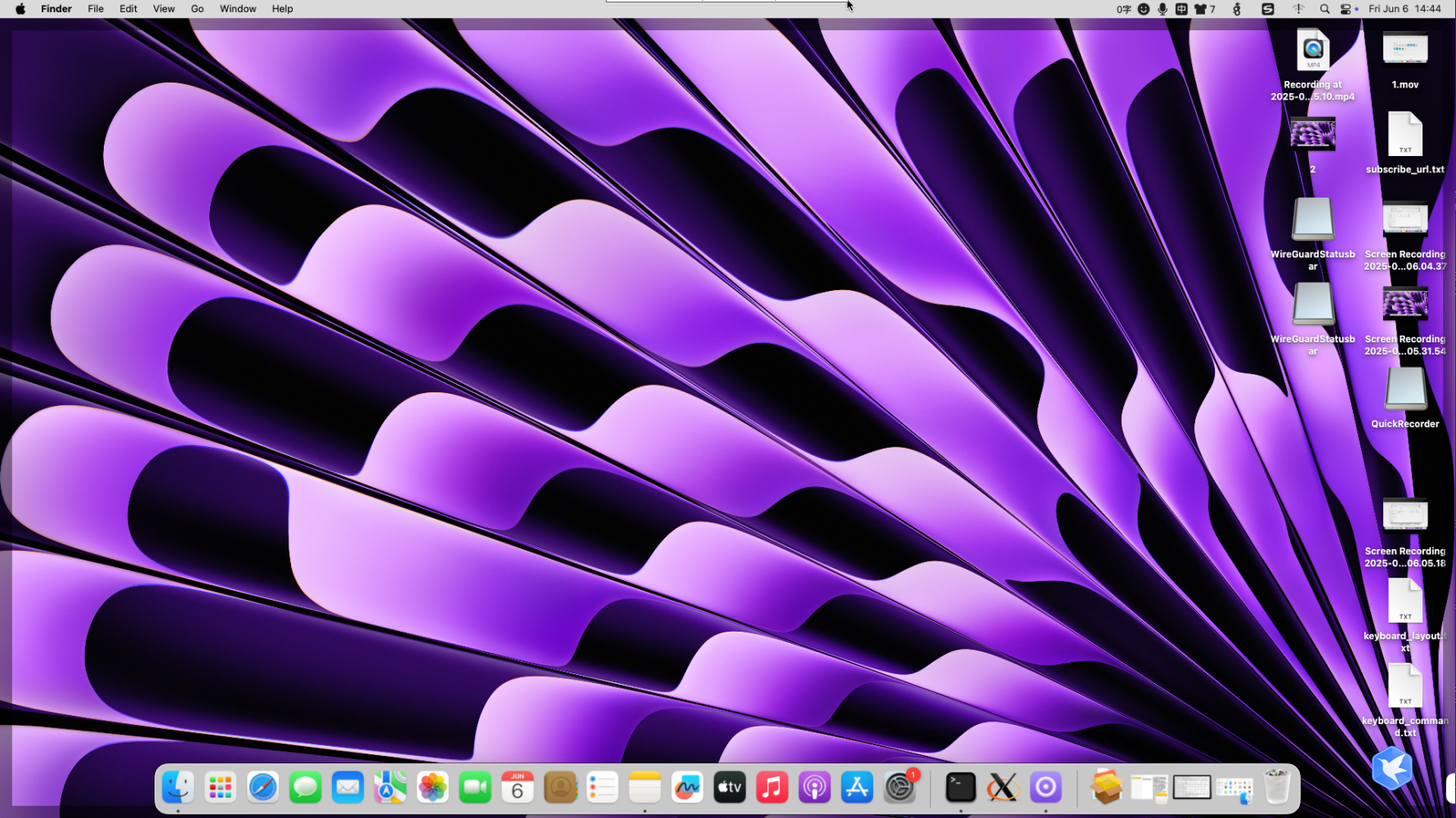Open the Edit menu
This screenshot has height=818, width=1456.
128,9
